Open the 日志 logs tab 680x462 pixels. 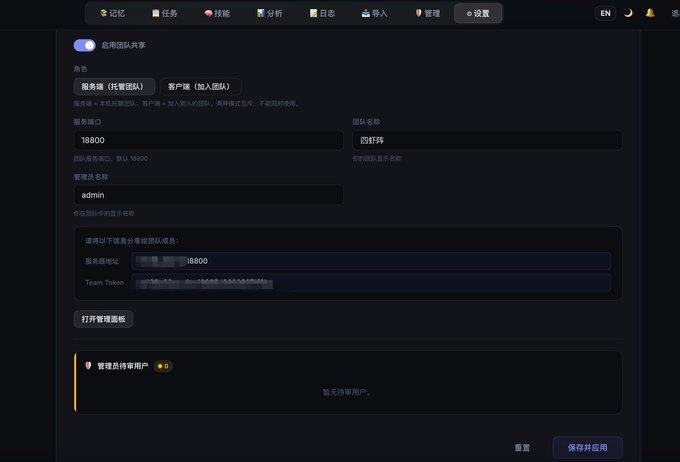pyautogui.click(x=322, y=13)
